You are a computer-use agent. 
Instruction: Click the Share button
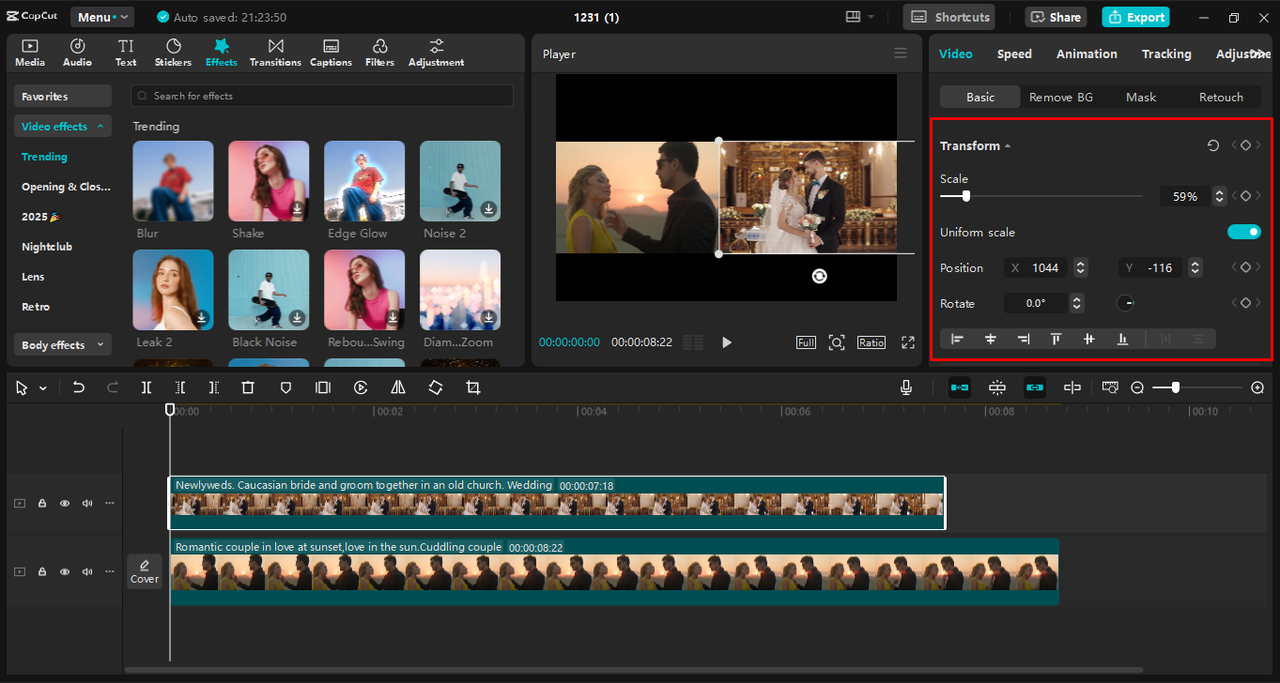1056,17
